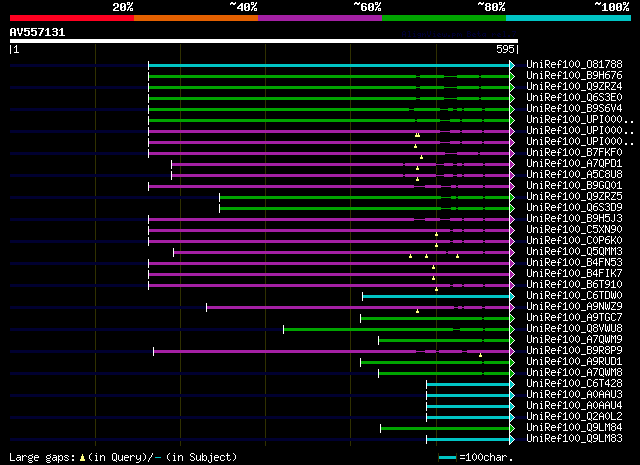Select the green alignment bar for UniRef100_A7QWM9
The height and width of the screenshot is (465, 640).
click(x=444, y=340)
